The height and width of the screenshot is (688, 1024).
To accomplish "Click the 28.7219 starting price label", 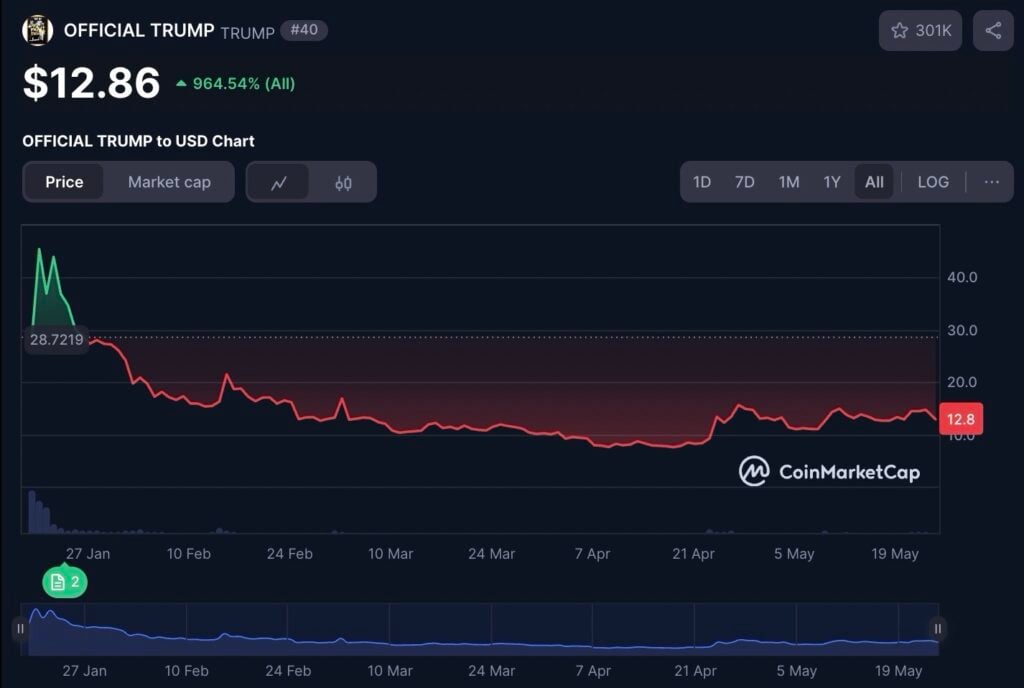I will 56,339.
